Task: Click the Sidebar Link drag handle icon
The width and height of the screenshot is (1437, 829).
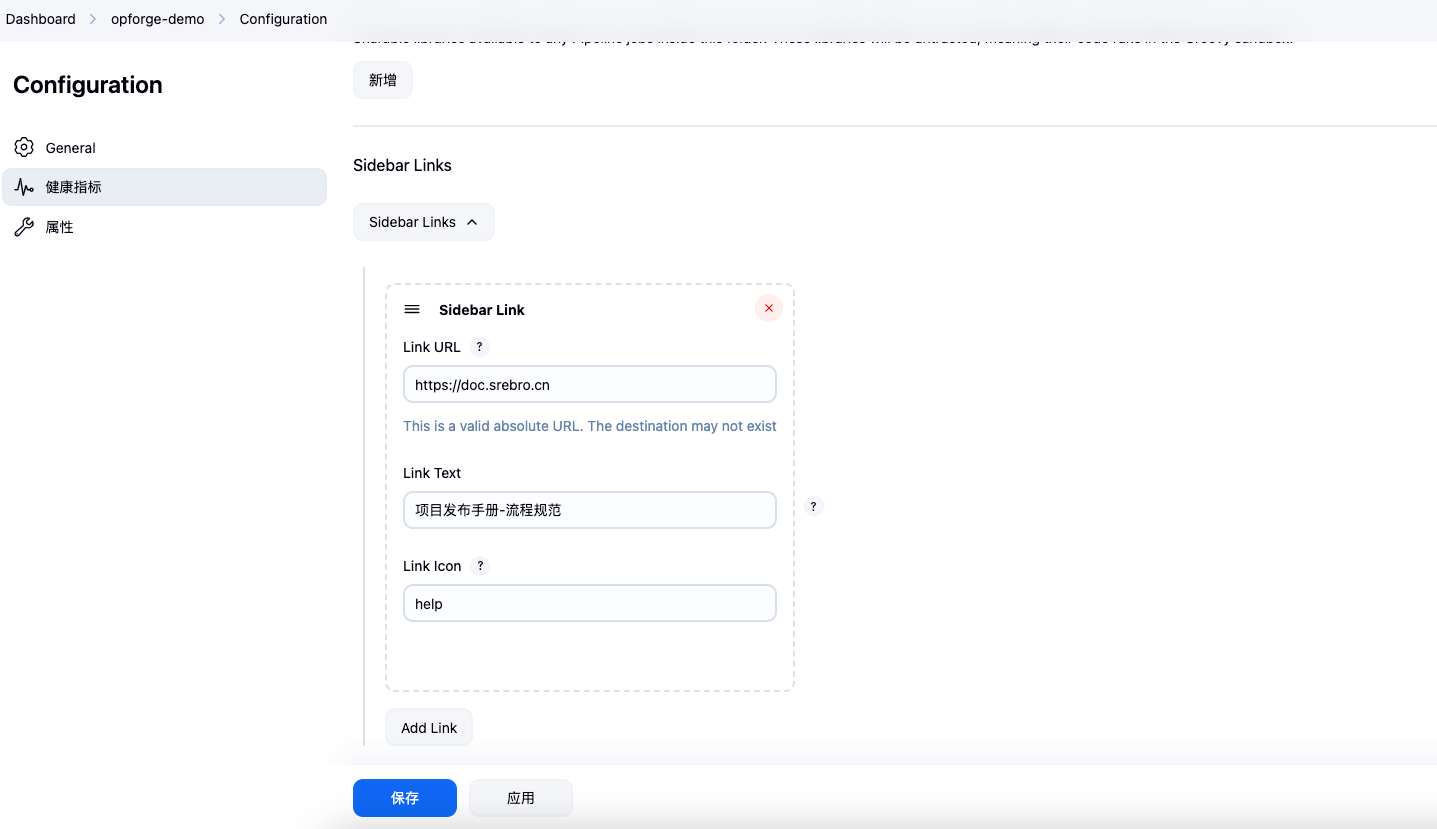Action: click(412, 309)
